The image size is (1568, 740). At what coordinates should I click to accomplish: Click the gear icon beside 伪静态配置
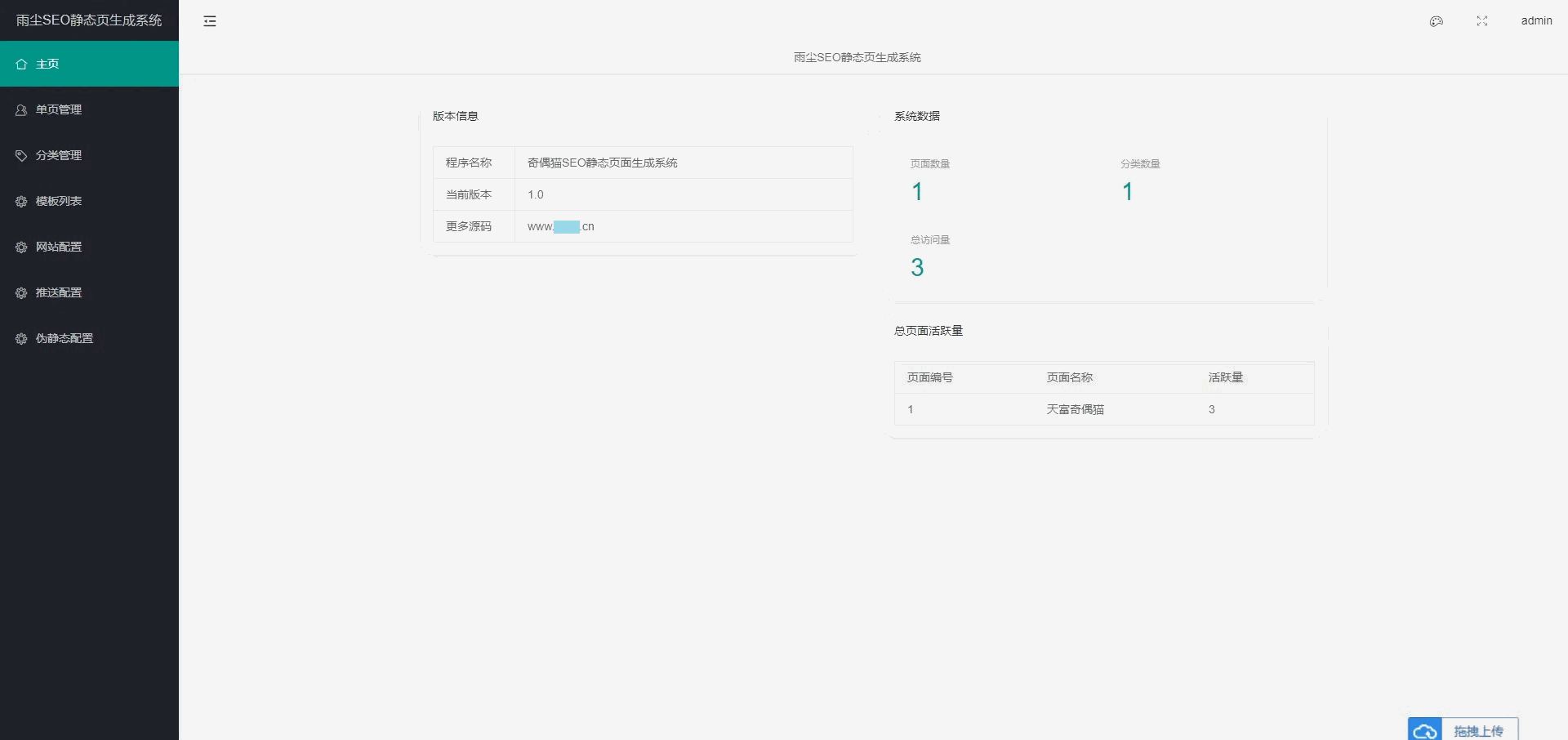[21, 338]
